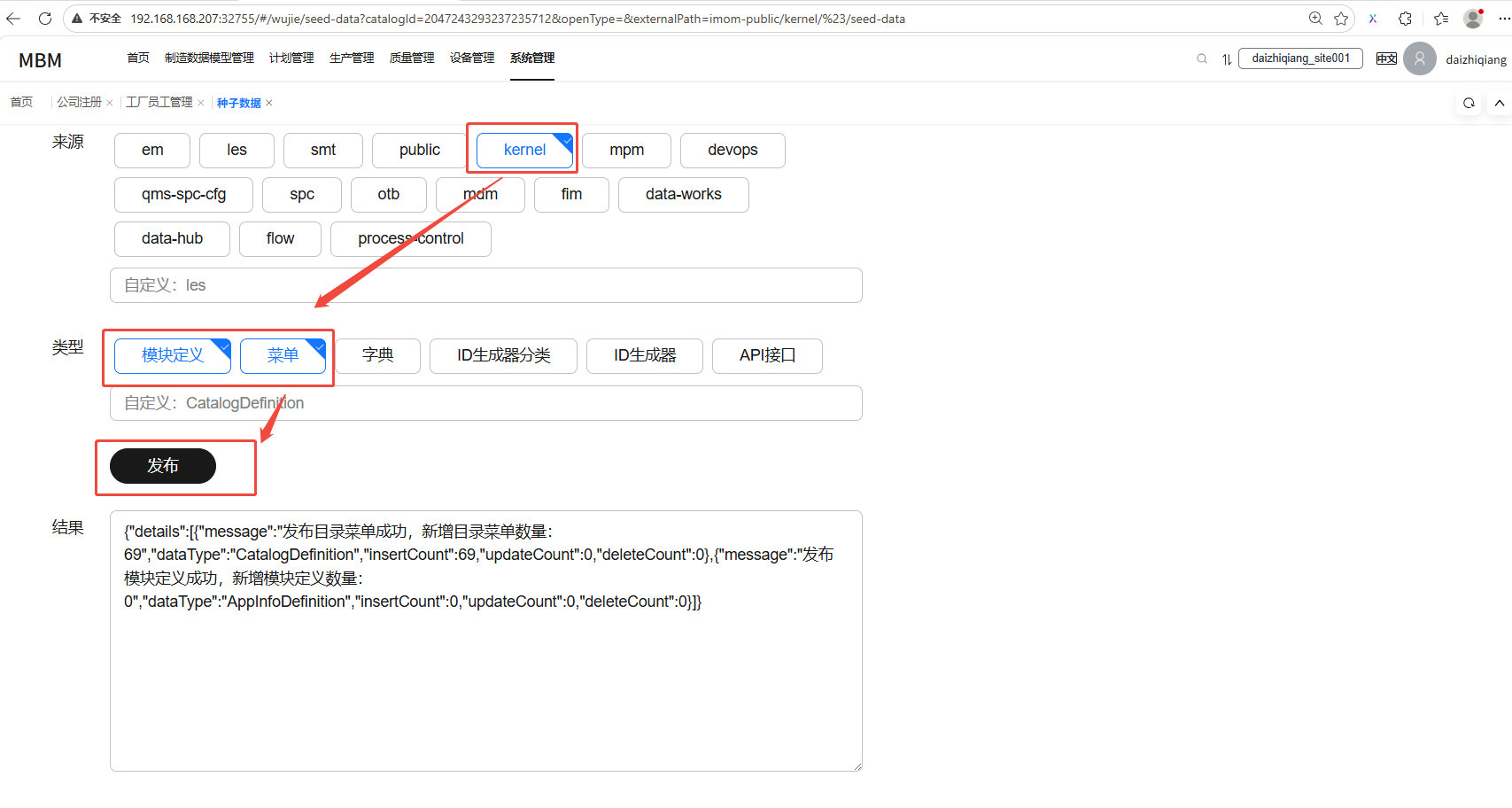Open browser more options menu

pyautogui.click(x=1503, y=18)
